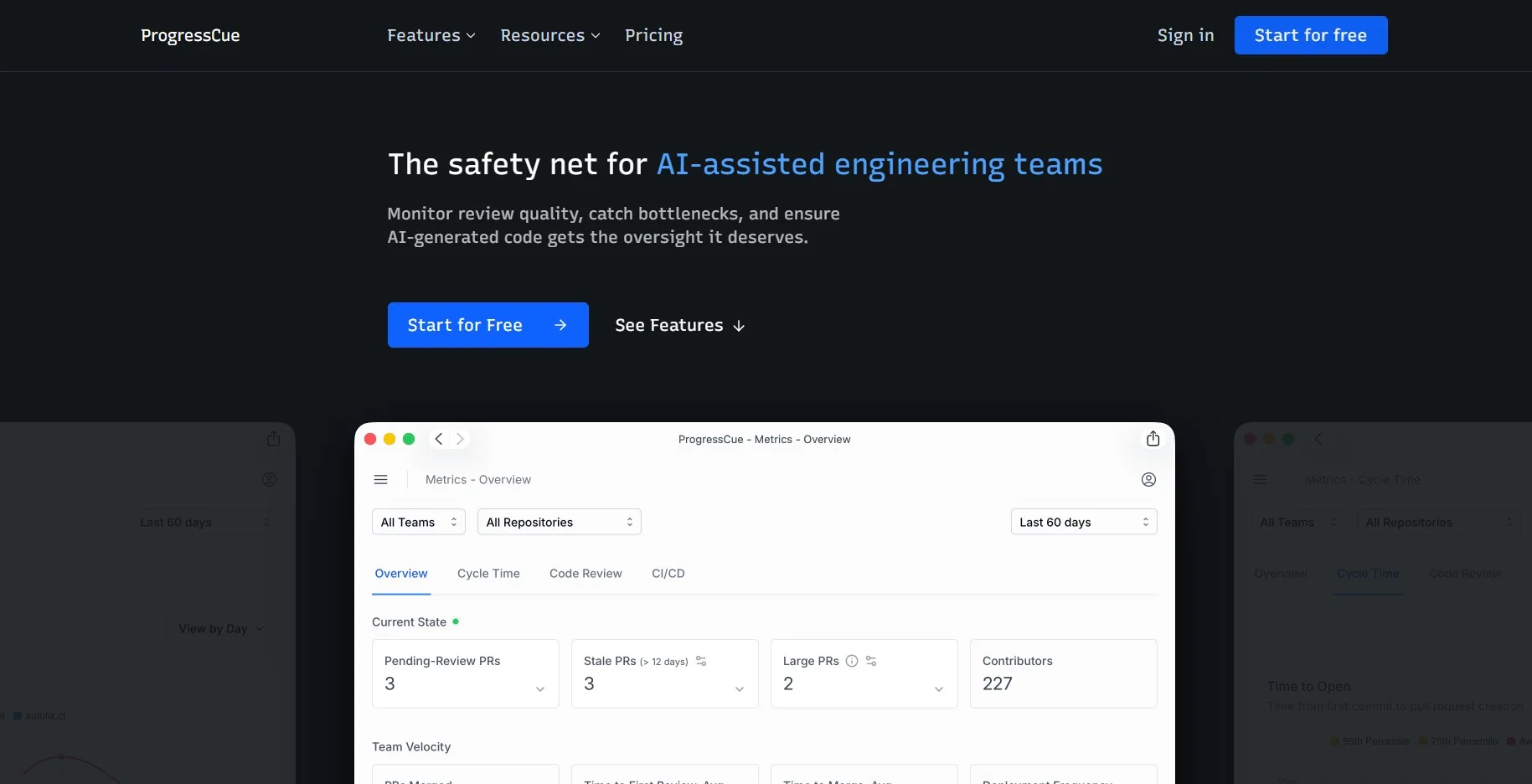Click the autofix.ci legend swatch
Viewport: 1532px width, 784px height.
point(17,716)
